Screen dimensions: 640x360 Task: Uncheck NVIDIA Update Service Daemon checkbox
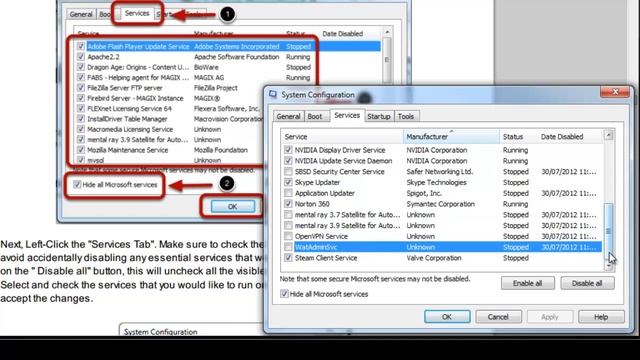click(x=288, y=161)
